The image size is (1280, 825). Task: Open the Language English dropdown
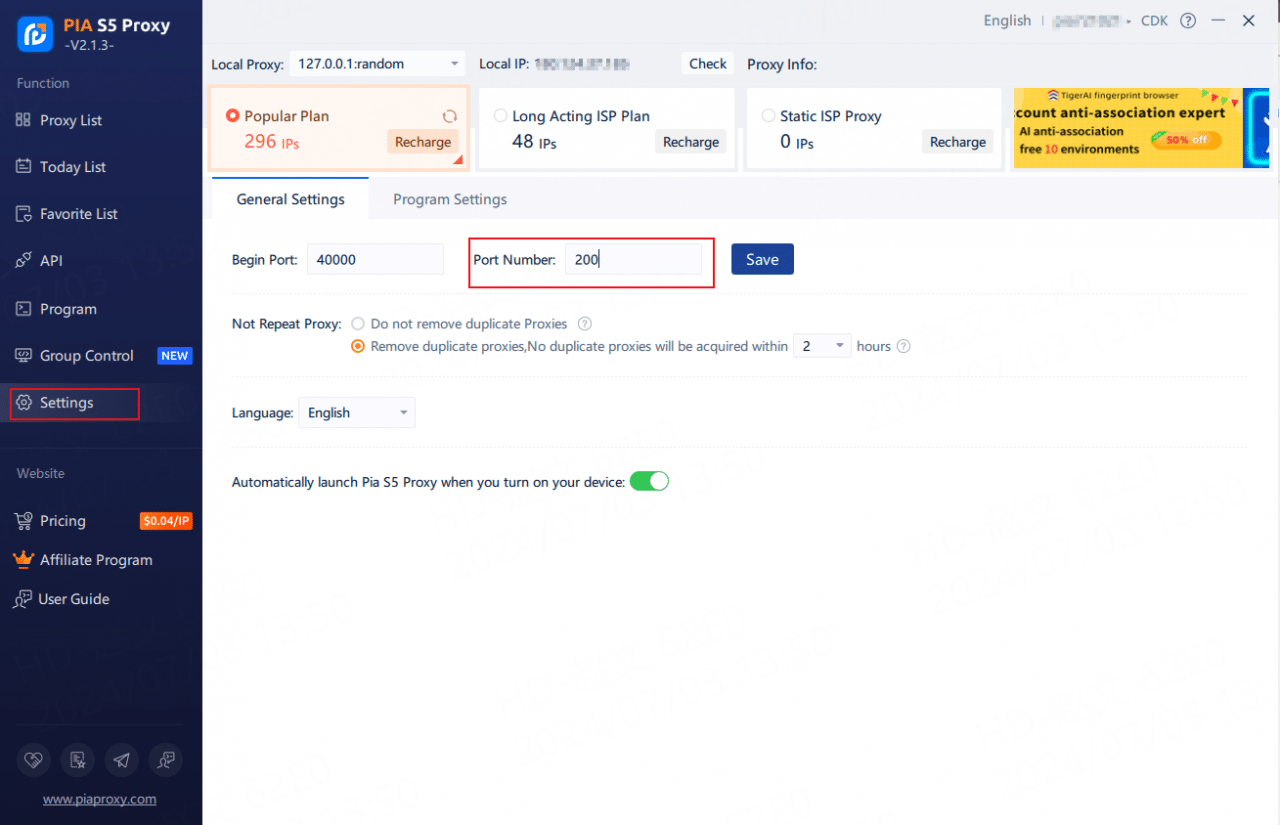tap(356, 413)
